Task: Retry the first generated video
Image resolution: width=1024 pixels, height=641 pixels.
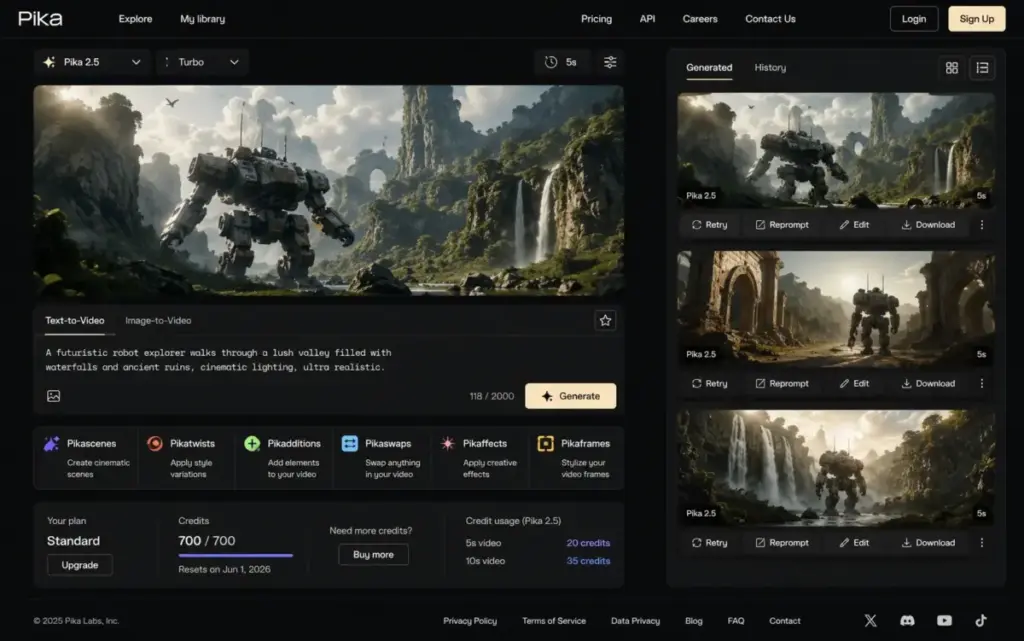Action: 709,225
